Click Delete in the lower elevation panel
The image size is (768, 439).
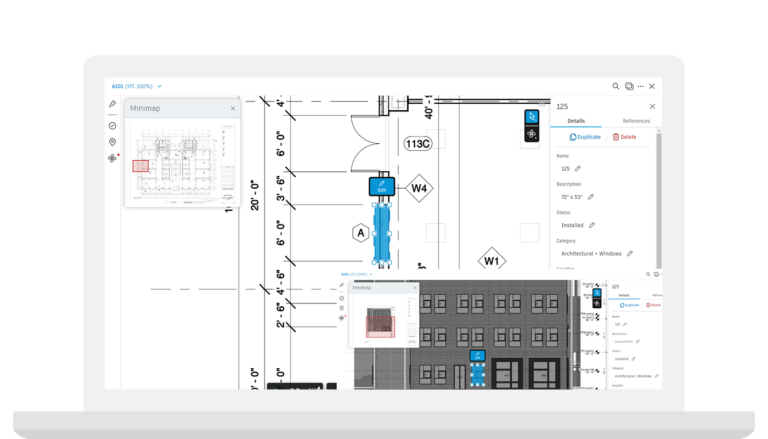[x=653, y=305]
